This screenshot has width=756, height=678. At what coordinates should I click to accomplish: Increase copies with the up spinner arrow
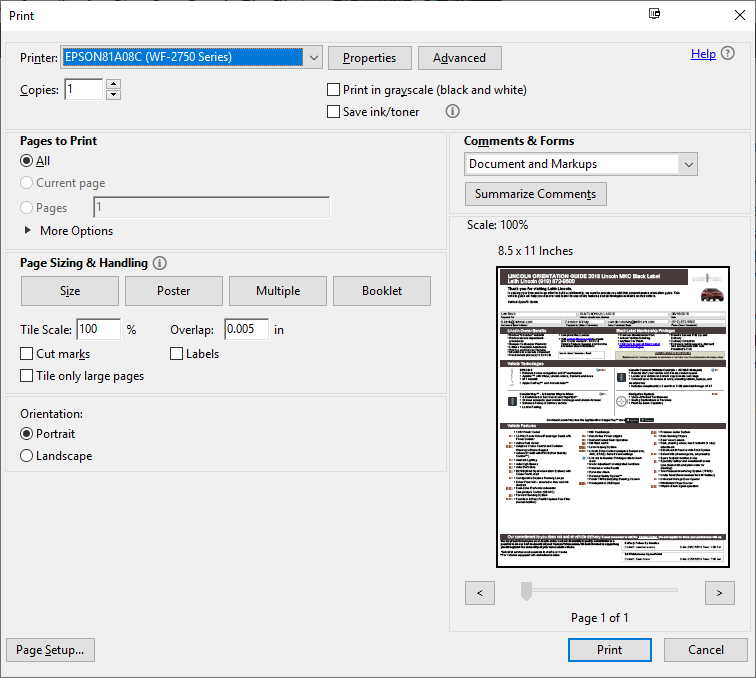point(113,85)
